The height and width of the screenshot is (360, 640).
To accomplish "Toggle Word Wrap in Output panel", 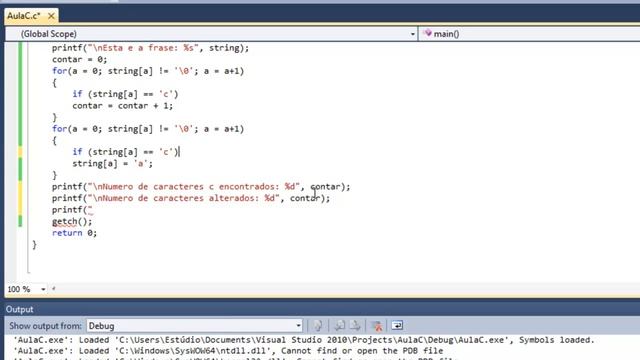I will [397, 326].
